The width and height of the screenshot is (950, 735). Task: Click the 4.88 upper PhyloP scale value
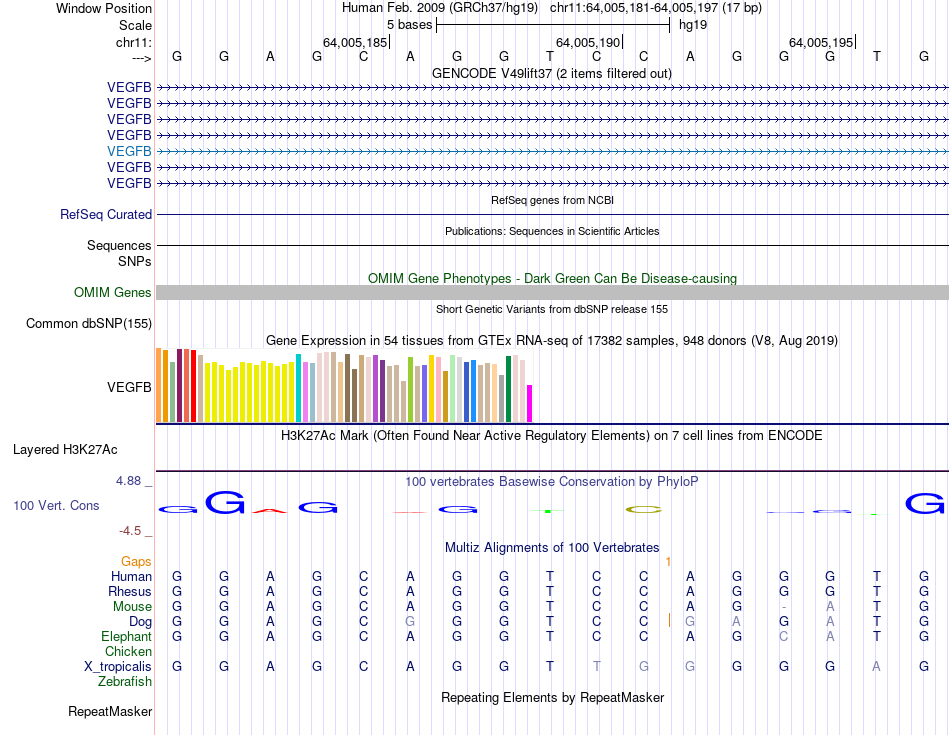tap(128, 481)
